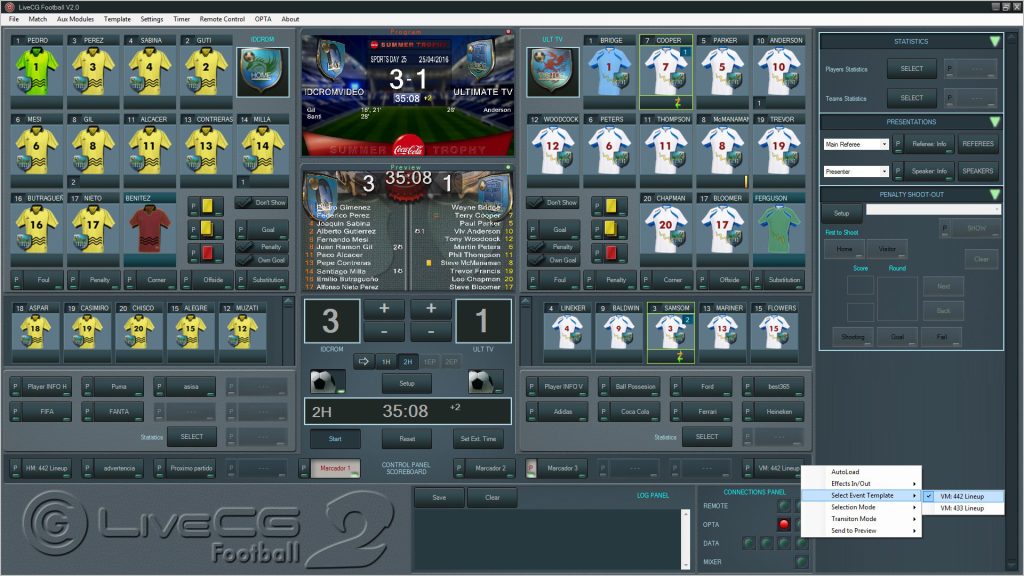
Task: Click the ULT TV away team crest
Action: coord(552,72)
